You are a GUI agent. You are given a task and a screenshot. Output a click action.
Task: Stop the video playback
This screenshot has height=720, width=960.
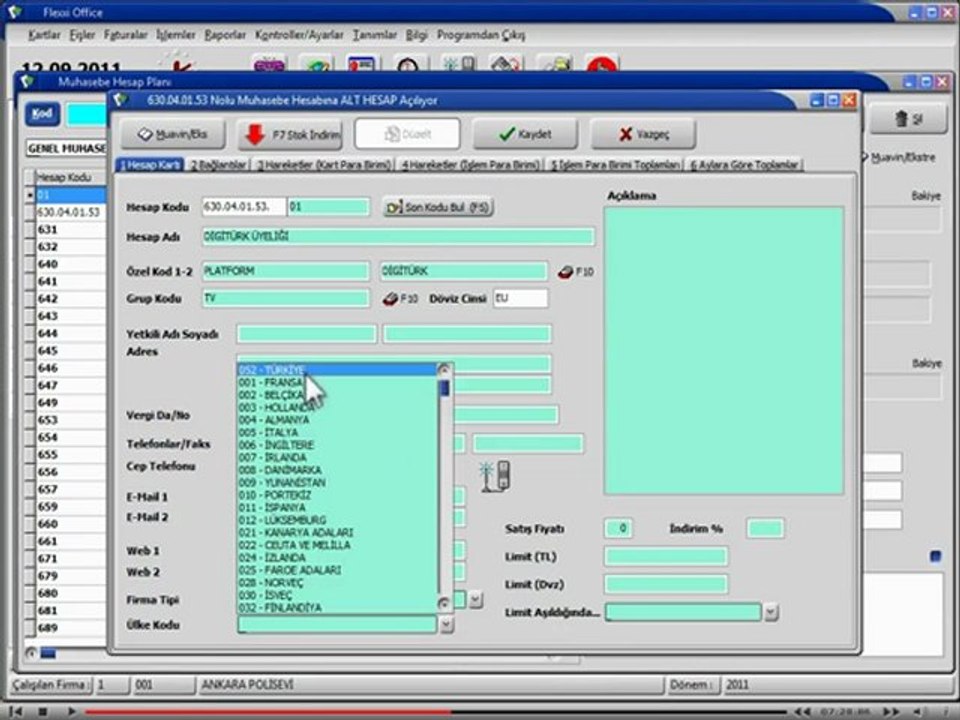[x=43, y=711]
